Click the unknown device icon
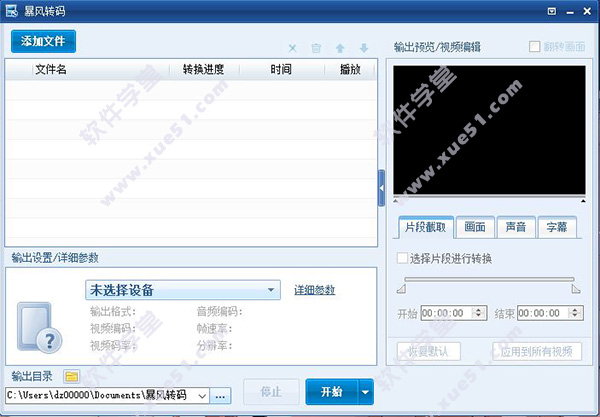The height and width of the screenshot is (417, 600). (x=39, y=328)
